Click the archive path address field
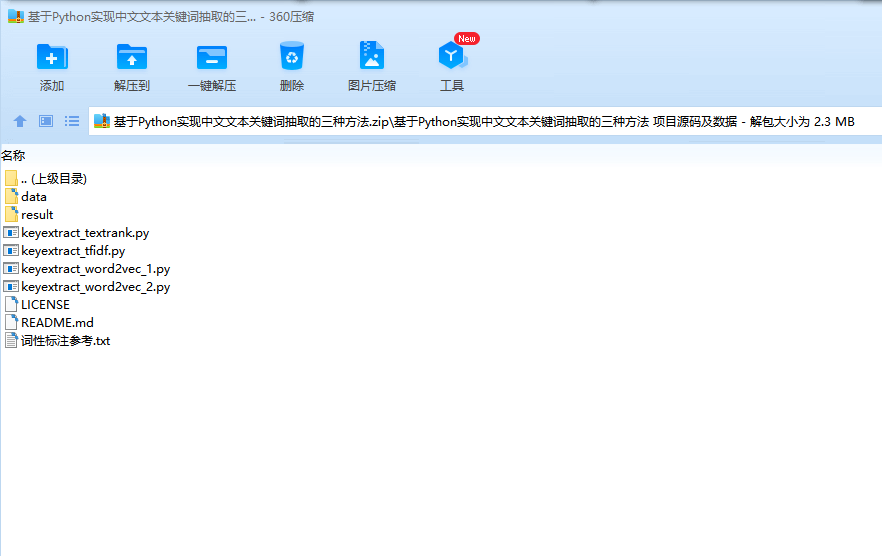 click(x=485, y=121)
